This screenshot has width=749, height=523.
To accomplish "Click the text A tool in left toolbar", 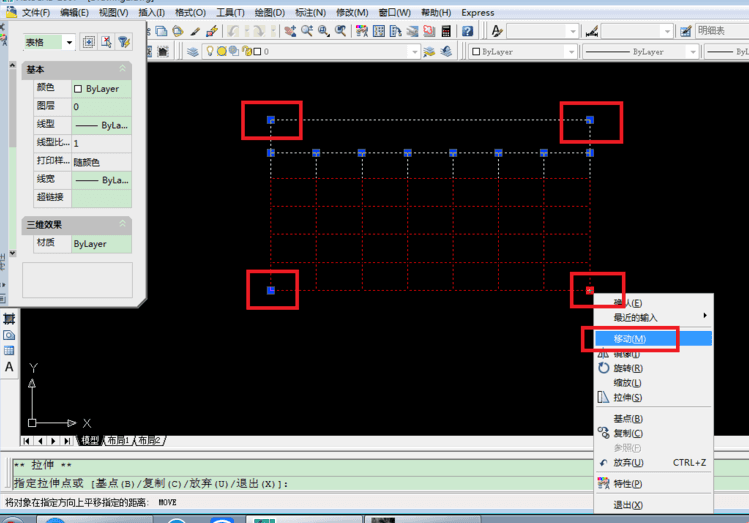I will tap(9, 367).
